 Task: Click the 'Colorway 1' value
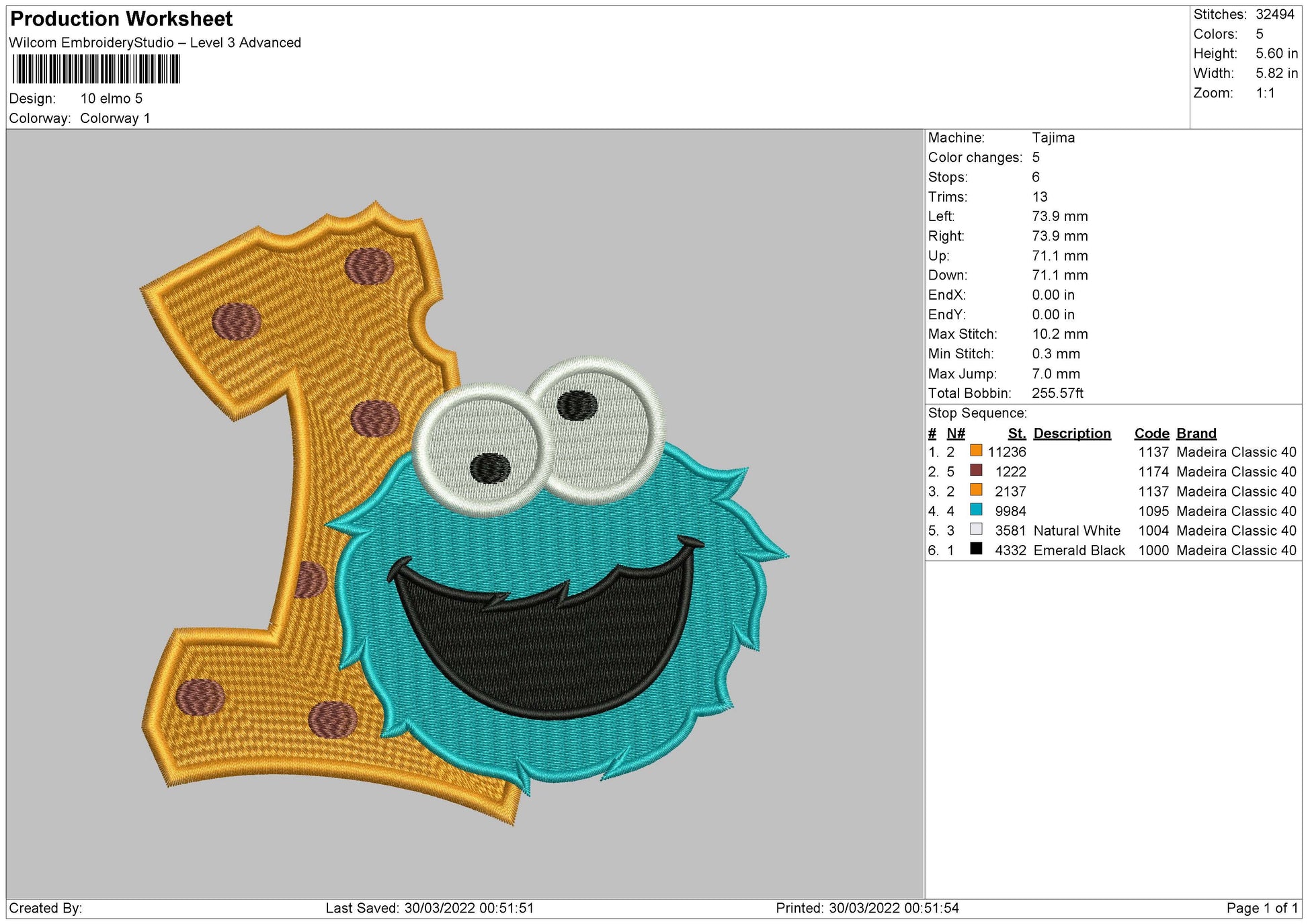coord(115,118)
